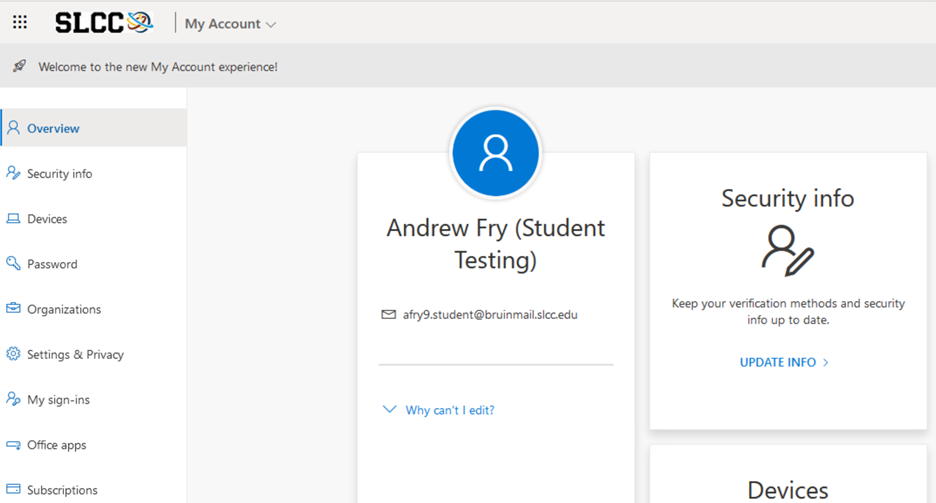Click Keep your verification methods description text
This screenshot has width=936, height=503.
788,311
